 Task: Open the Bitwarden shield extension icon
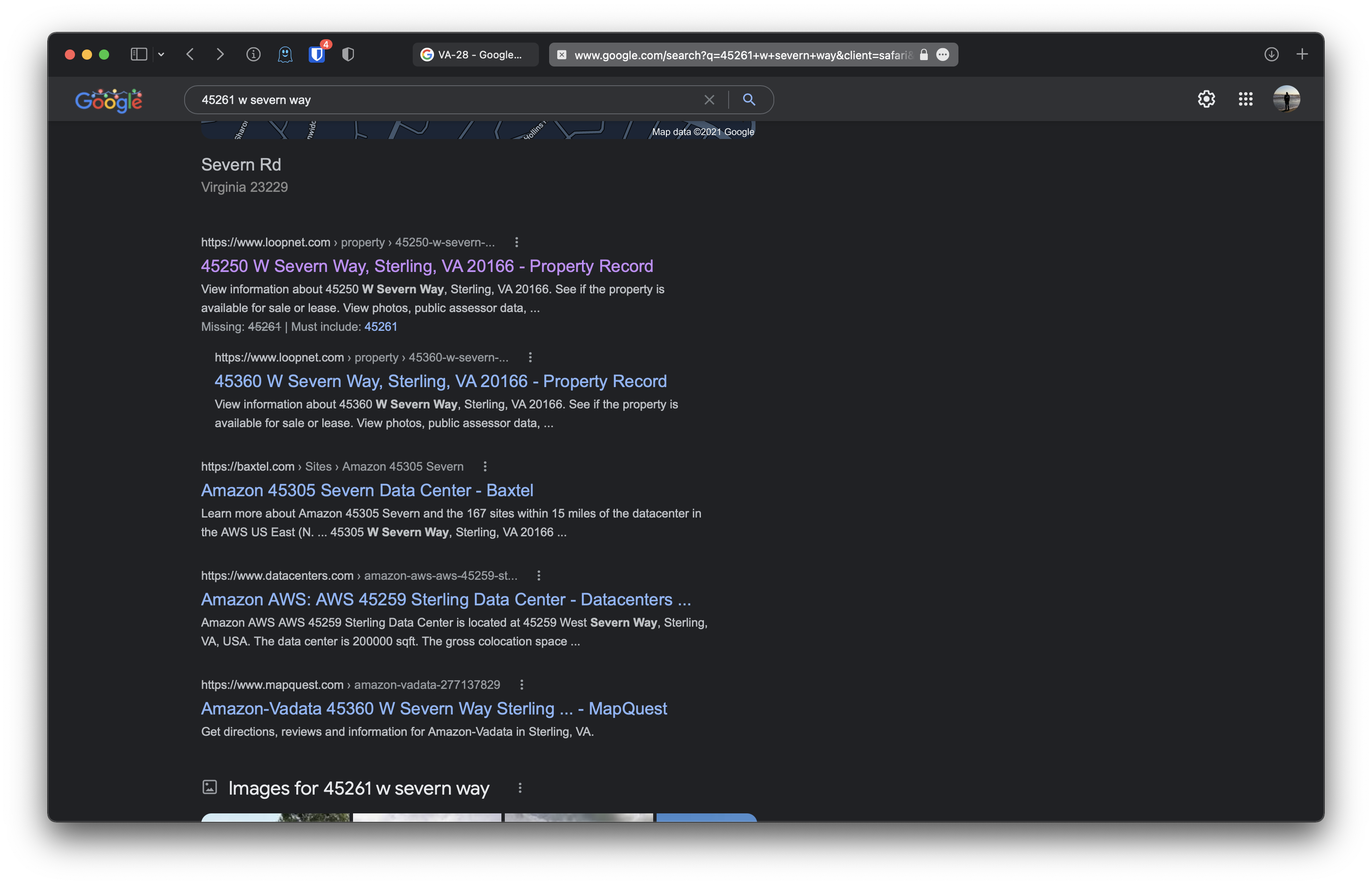pyautogui.click(x=317, y=55)
